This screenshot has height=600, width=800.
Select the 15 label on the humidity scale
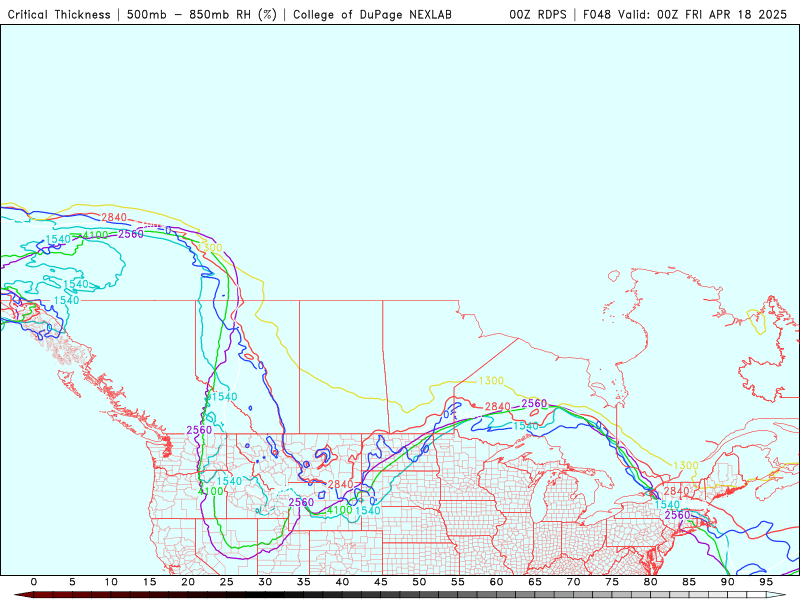click(149, 582)
